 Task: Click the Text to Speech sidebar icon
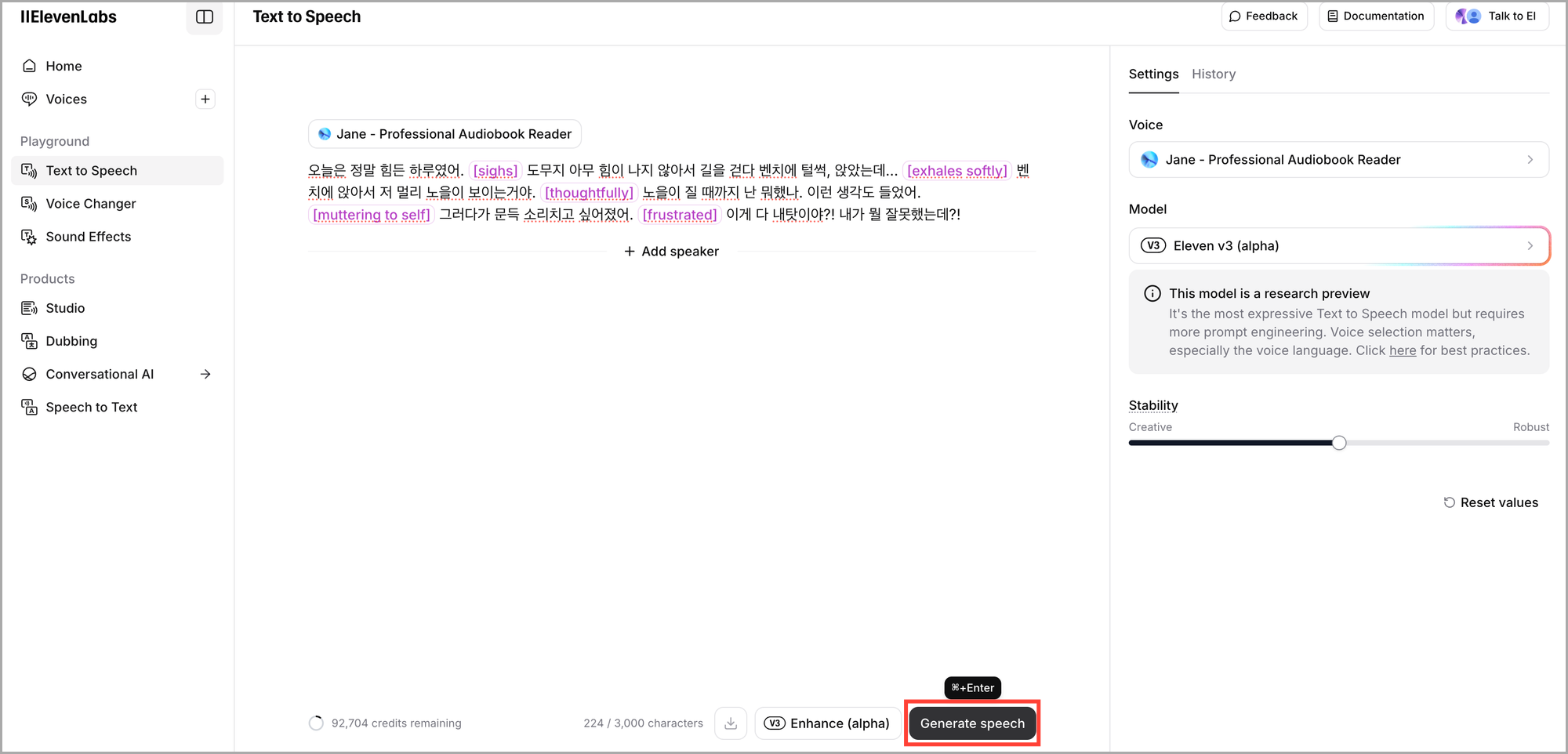(x=29, y=171)
